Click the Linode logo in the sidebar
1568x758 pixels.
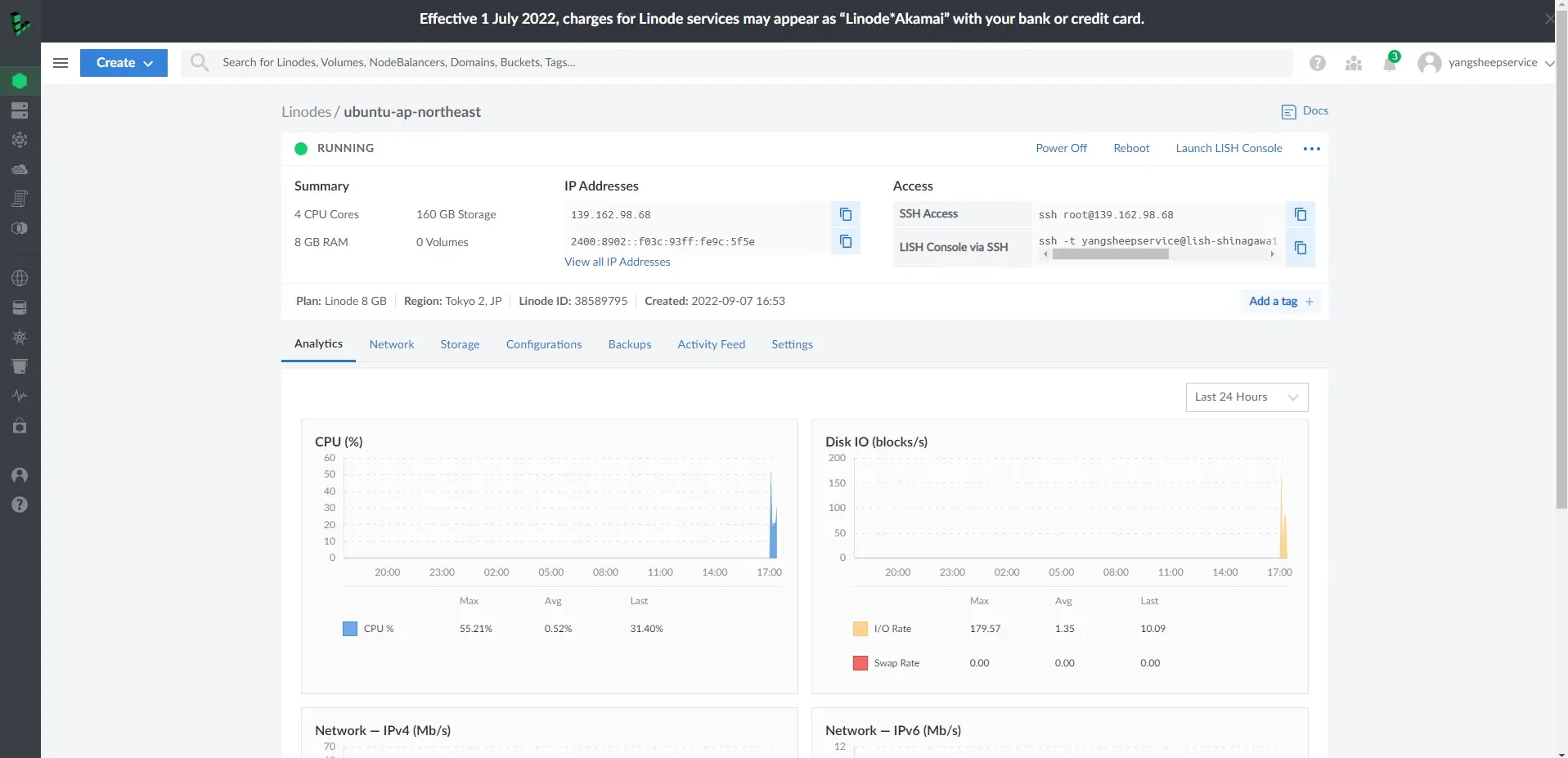(20, 25)
